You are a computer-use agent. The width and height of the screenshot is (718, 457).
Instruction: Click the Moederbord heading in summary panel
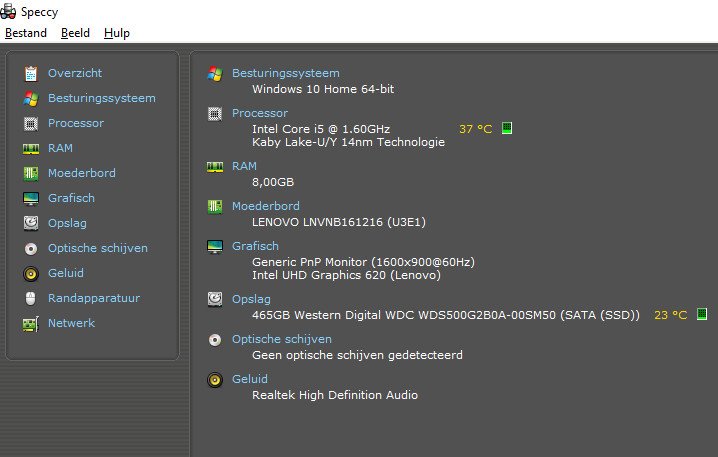266,206
